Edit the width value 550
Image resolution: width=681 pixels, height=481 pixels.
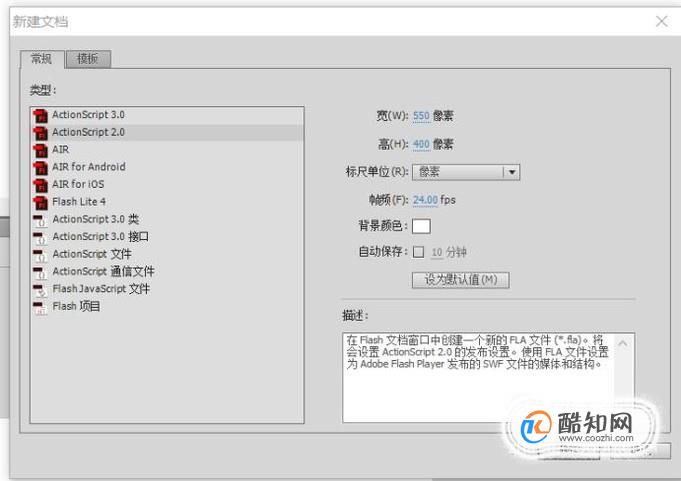421,116
